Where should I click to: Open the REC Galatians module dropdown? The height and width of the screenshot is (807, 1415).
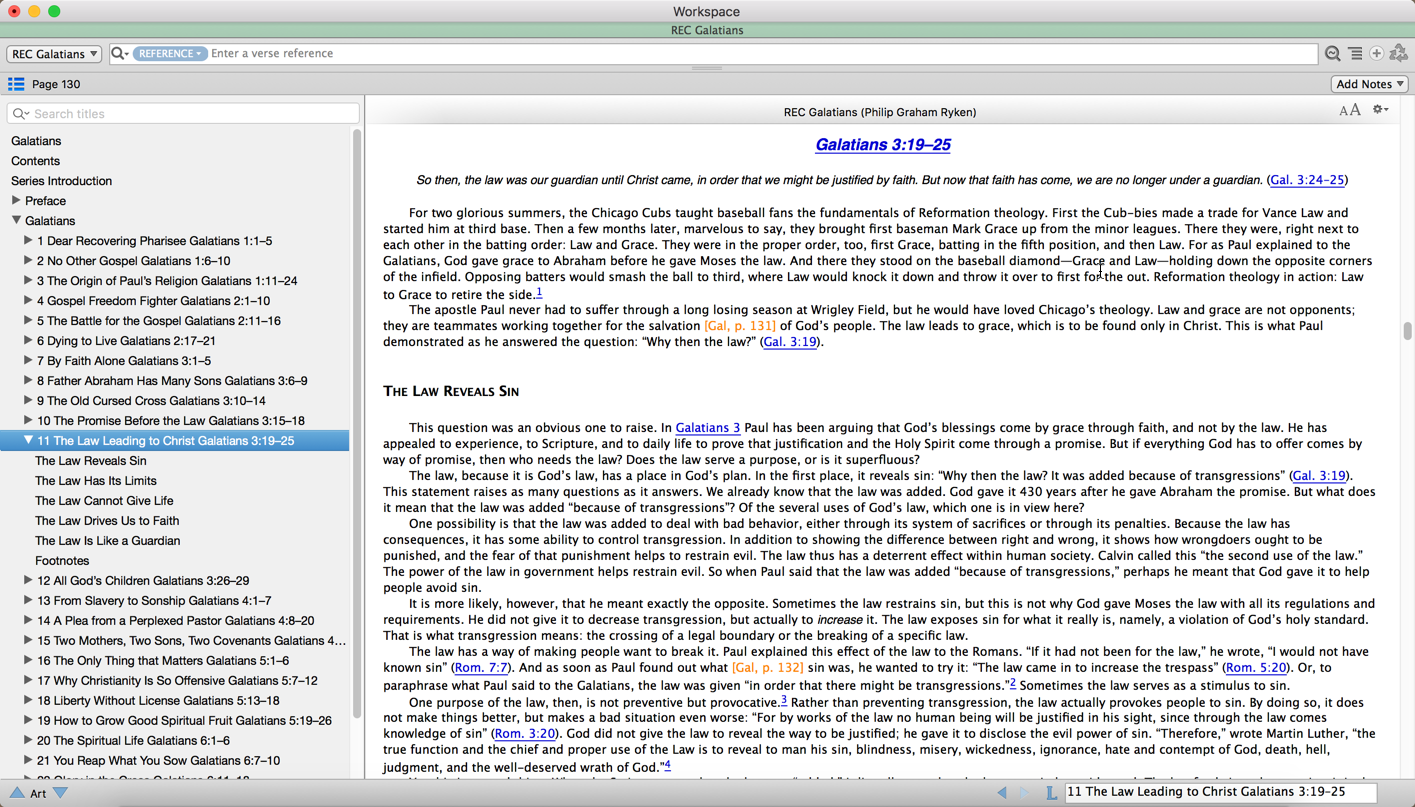(54, 54)
